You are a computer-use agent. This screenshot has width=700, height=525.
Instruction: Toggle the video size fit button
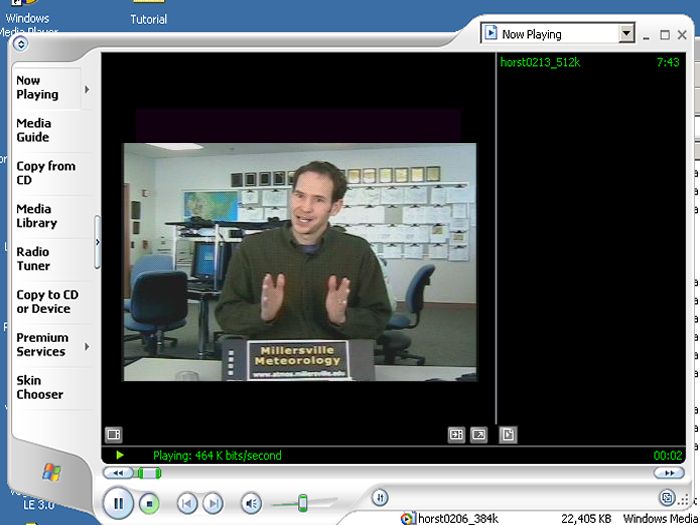(x=456, y=434)
